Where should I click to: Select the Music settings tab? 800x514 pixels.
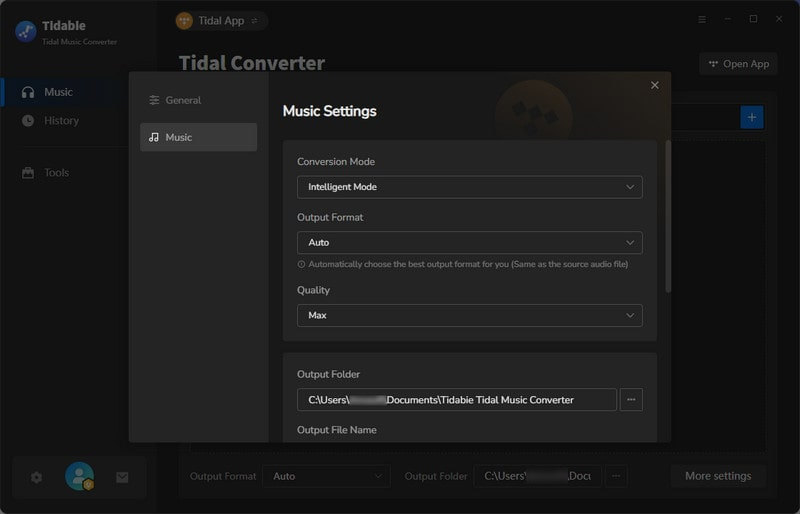[198, 137]
